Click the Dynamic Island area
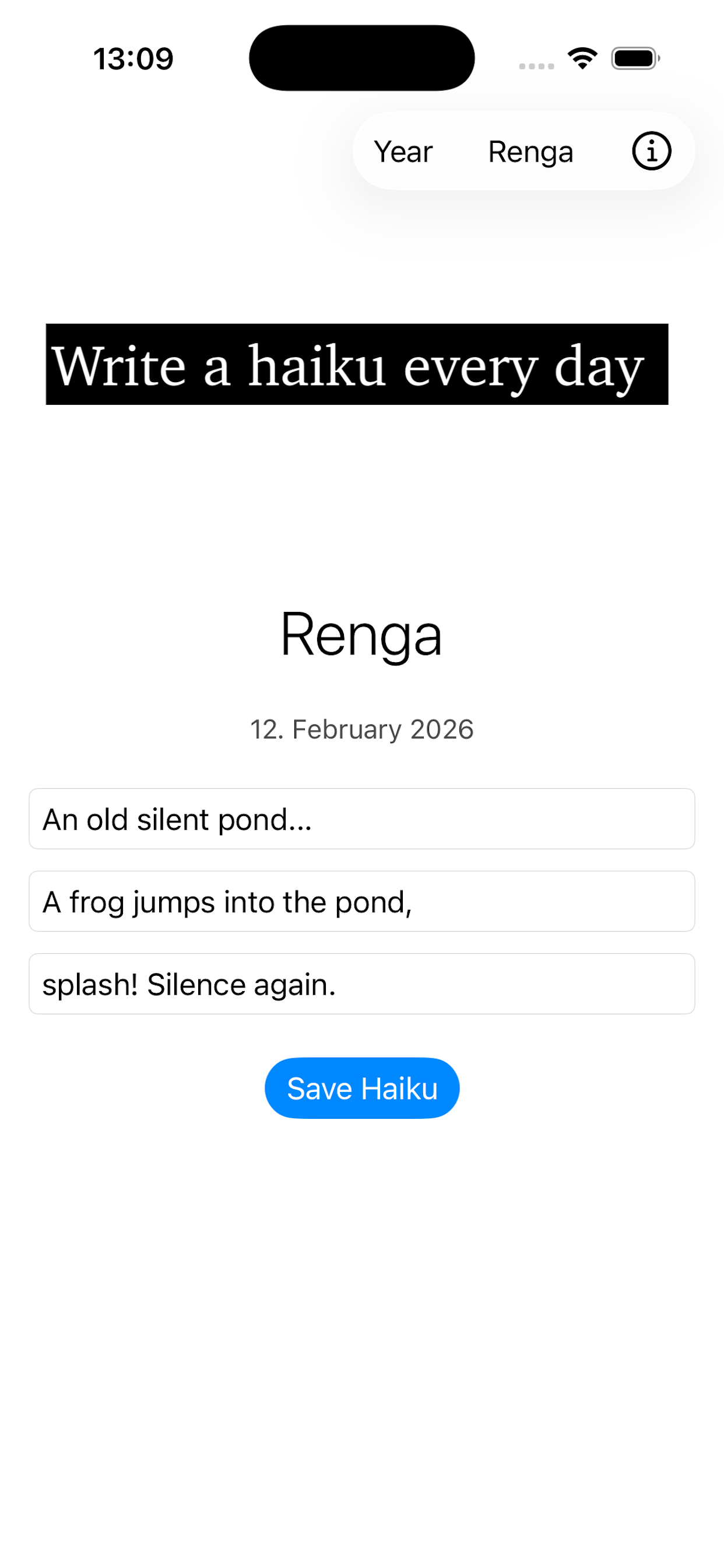 click(361, 58)
